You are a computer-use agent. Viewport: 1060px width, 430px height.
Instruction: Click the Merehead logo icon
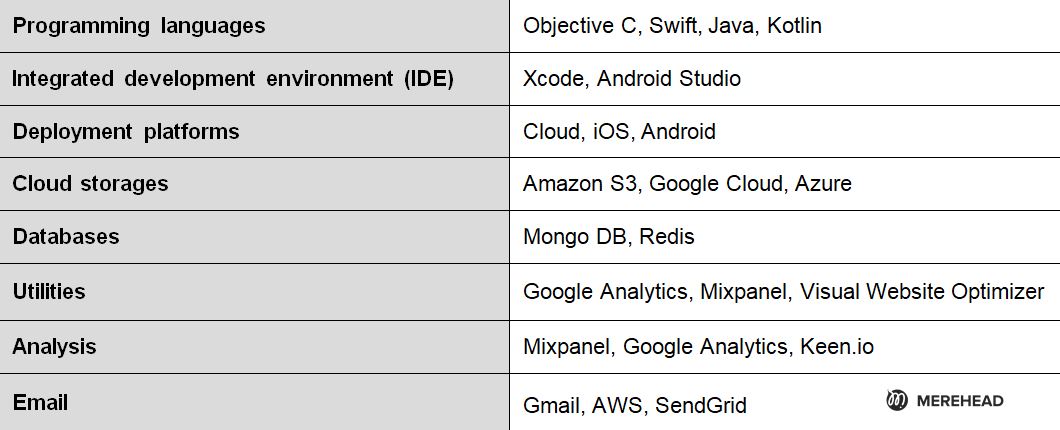[x=897, y=401]
